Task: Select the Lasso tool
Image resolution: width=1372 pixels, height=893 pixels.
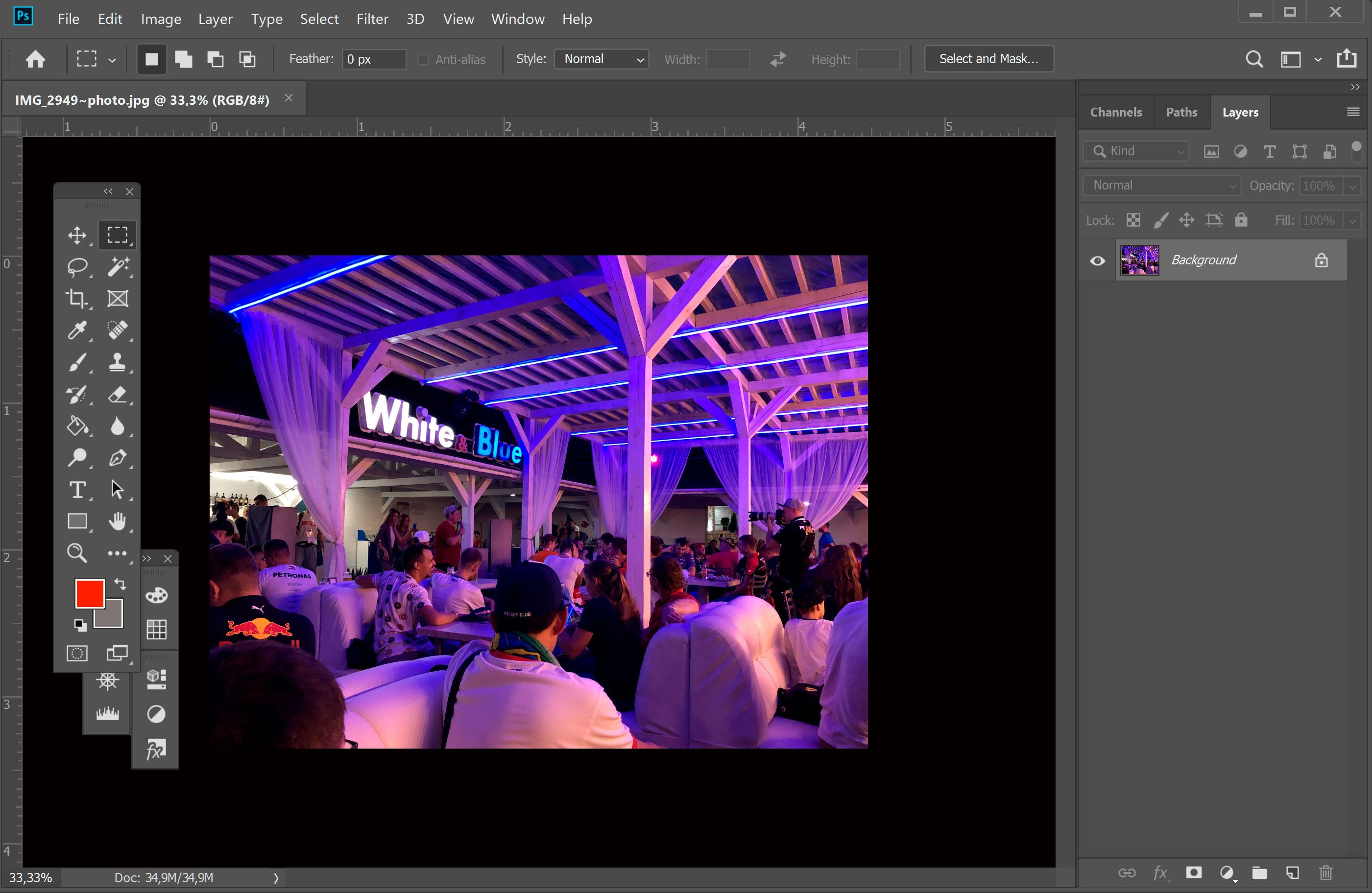Action: coord(78,266)
